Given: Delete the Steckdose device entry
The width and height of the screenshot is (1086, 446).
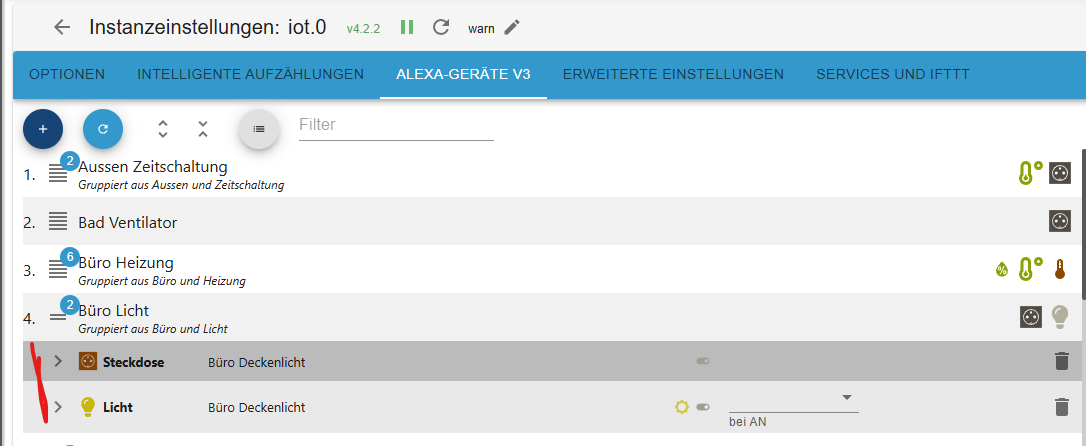Looking at the screenshot, I should (x=1061, y=361).
